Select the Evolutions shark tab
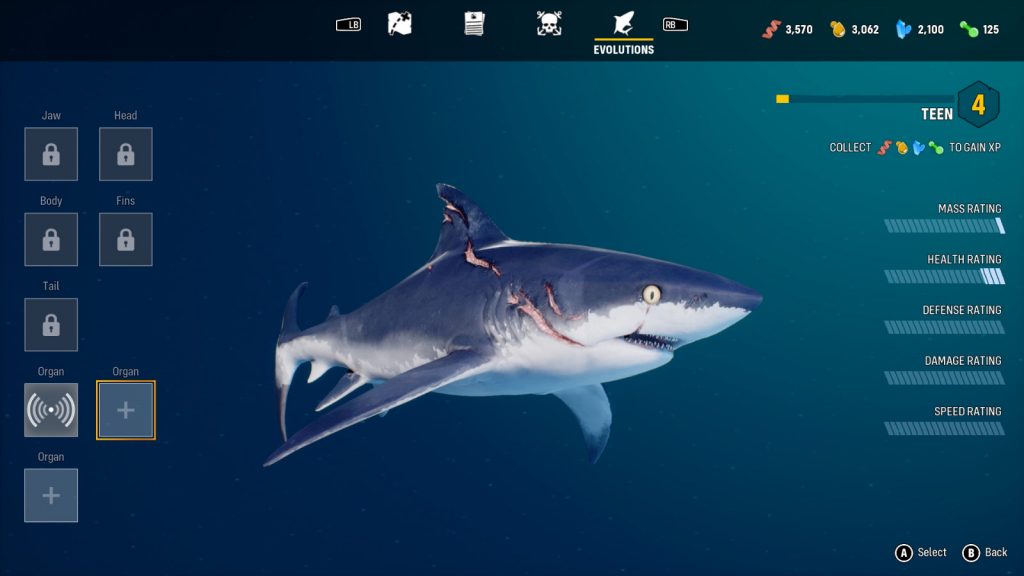 [623, 24]
